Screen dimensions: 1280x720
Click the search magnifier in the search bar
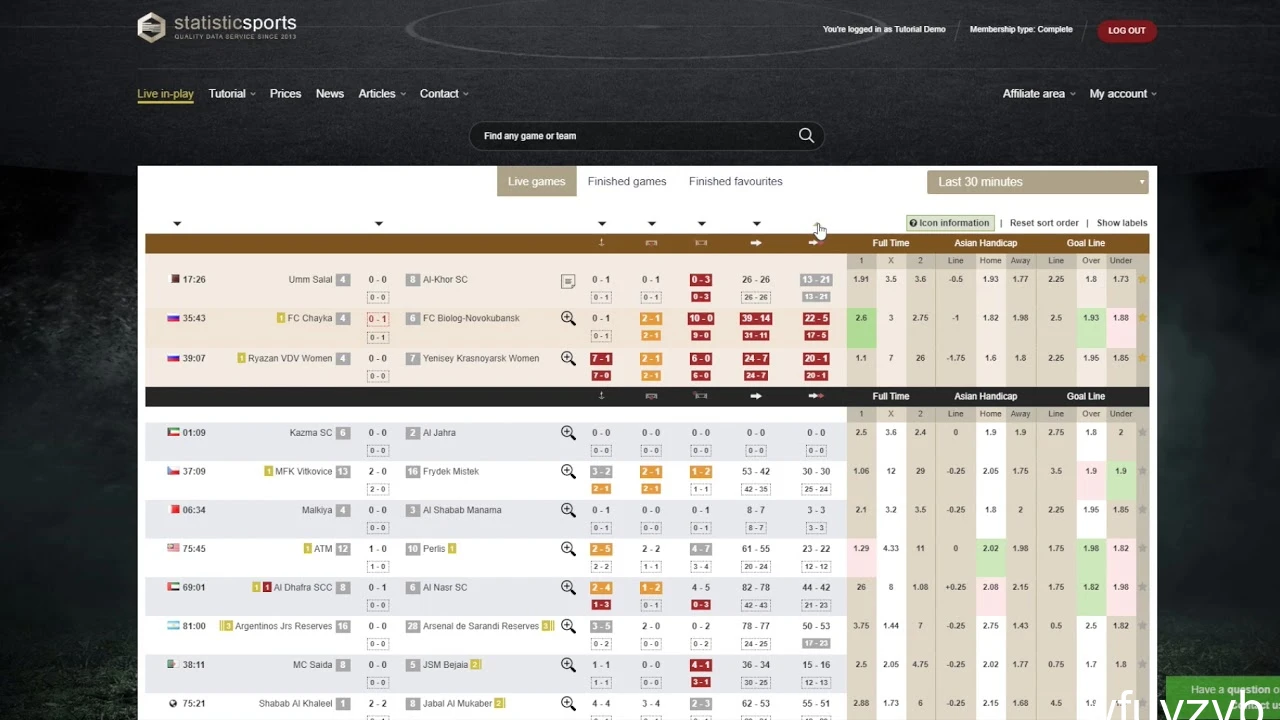pyautogui.click(x=806, y=136)
